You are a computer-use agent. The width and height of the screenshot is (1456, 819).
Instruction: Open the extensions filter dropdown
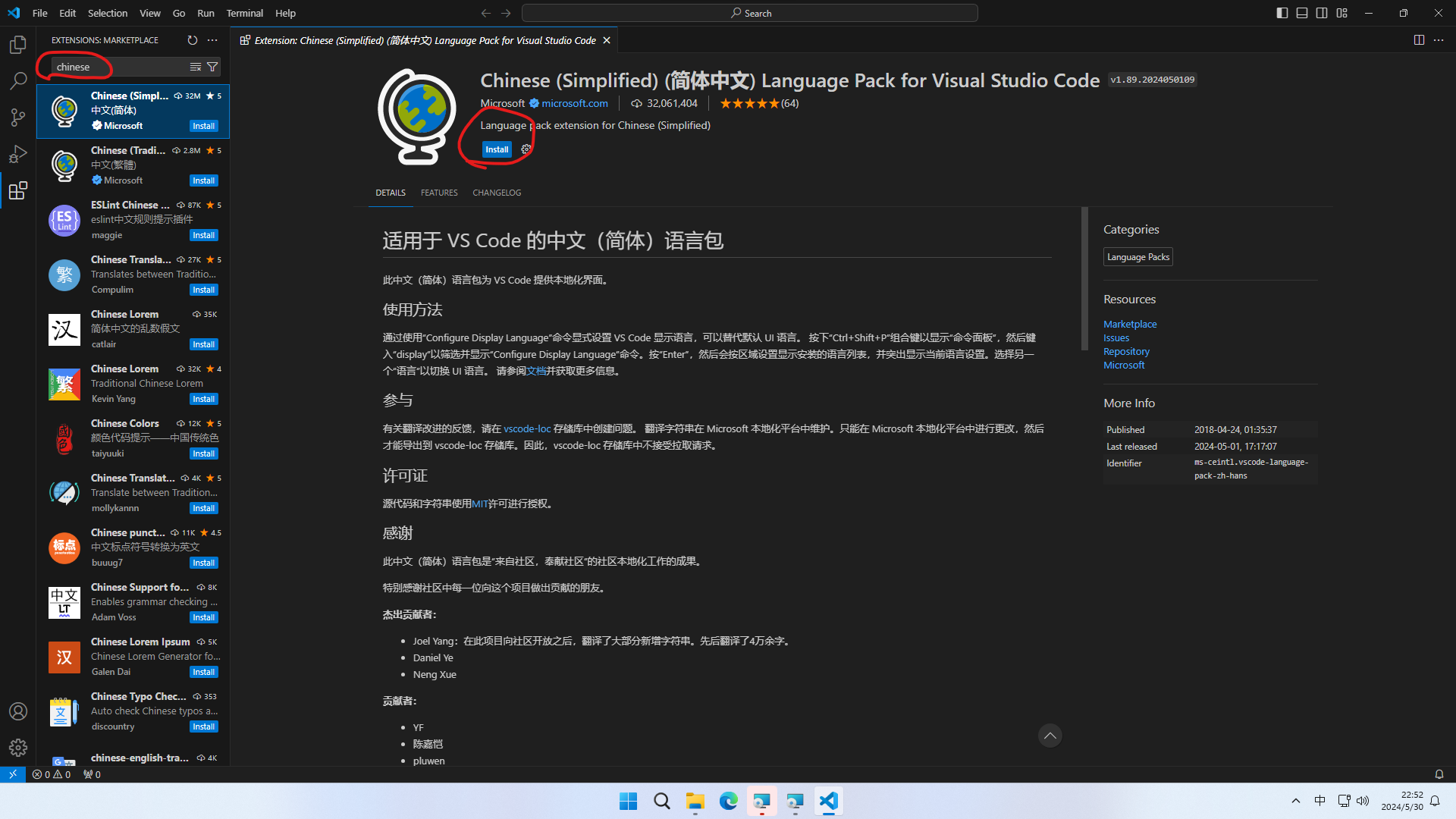click(213, 67)
